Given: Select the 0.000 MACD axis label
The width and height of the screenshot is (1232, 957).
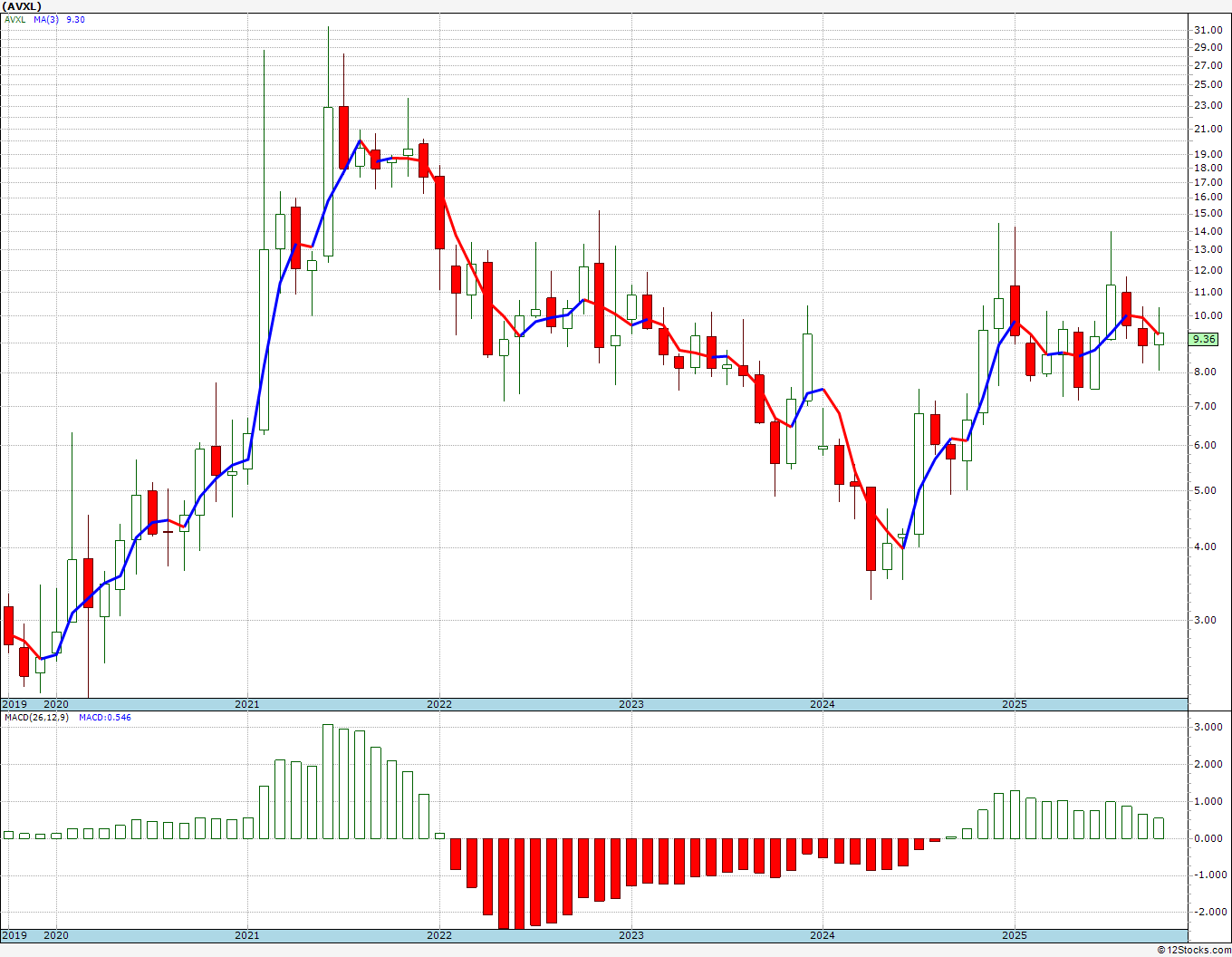Looking at the screenshot, I should [1208, 838].
